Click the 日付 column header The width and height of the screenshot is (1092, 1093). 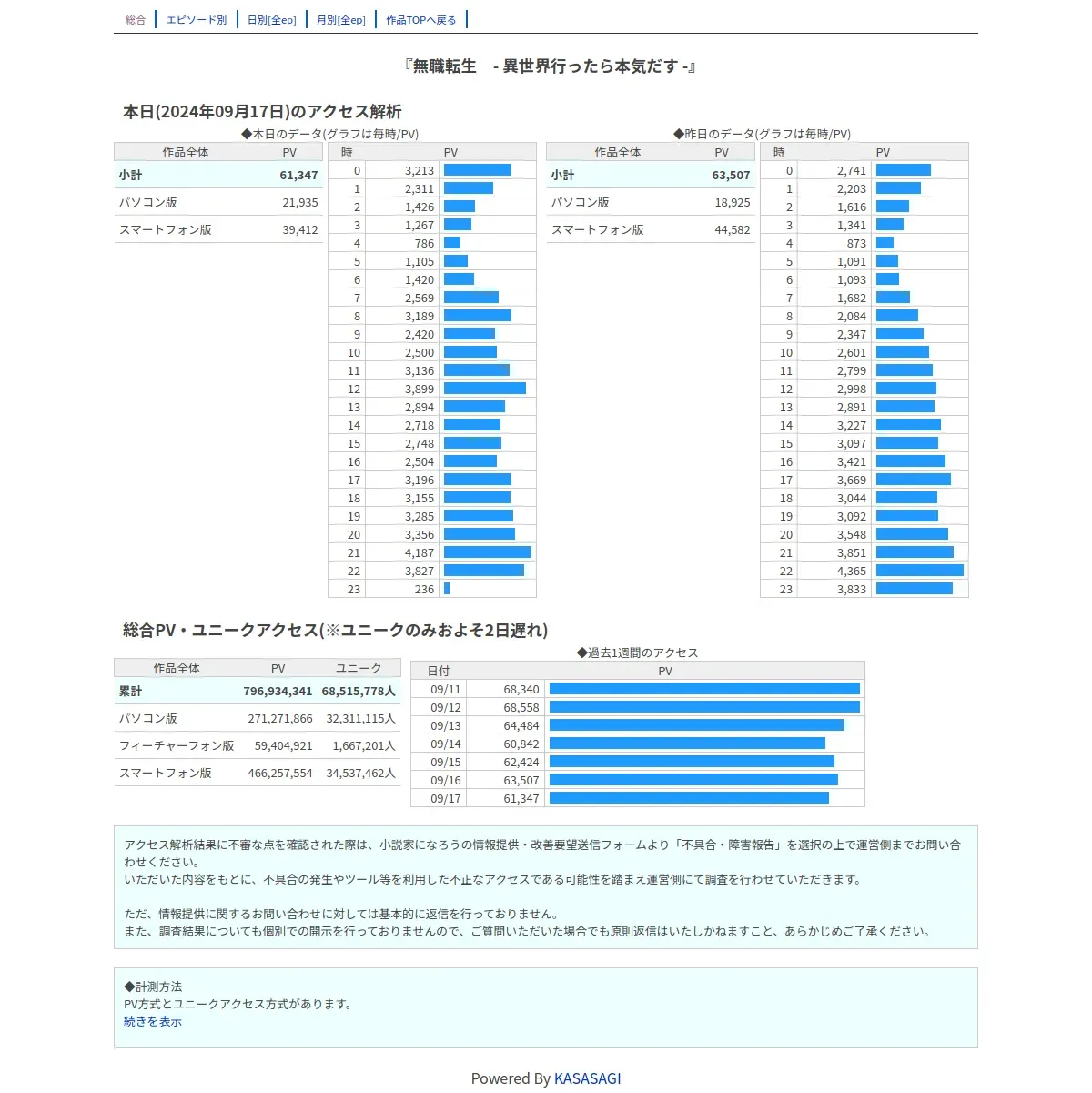point(439,671)
